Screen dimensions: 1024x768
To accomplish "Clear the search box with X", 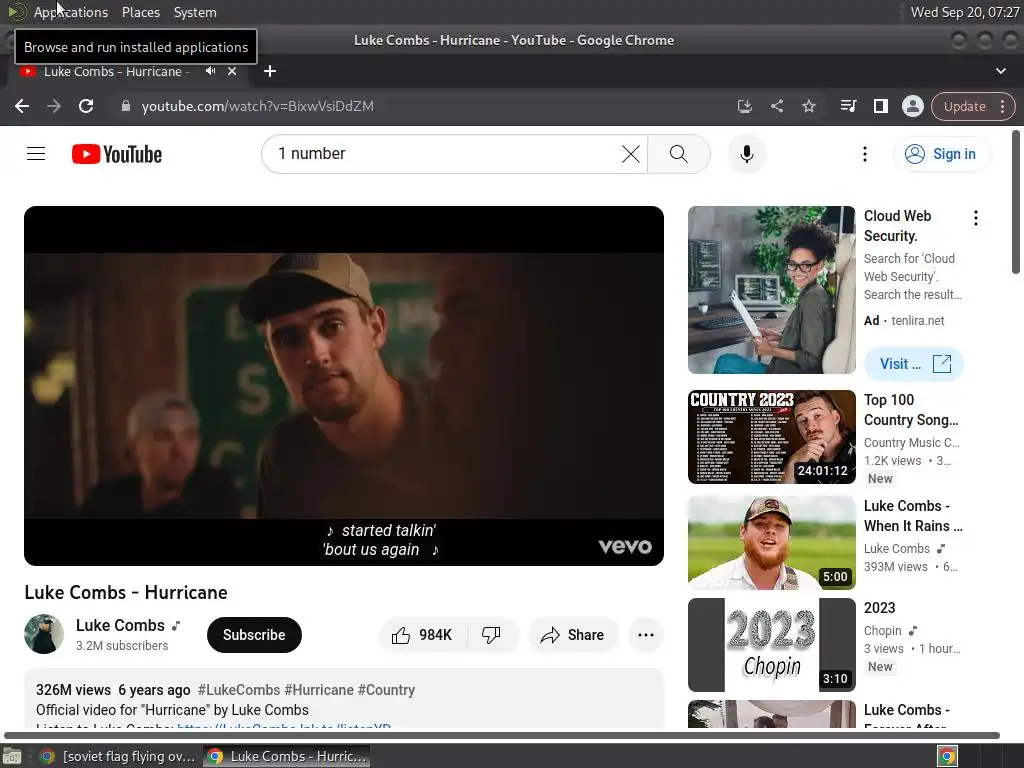I will point(630,154).
